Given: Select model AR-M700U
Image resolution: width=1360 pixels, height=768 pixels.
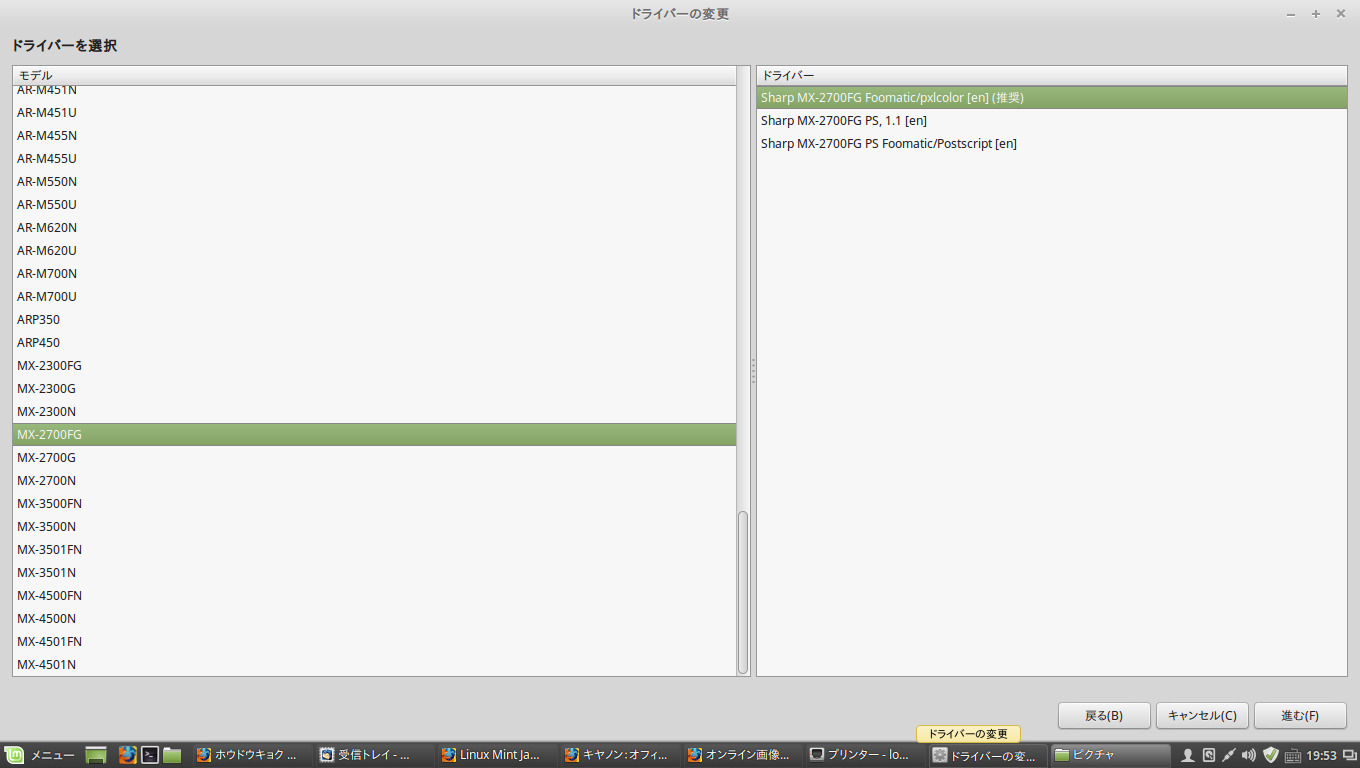Looking at the screenshot, I should point(374,297).
